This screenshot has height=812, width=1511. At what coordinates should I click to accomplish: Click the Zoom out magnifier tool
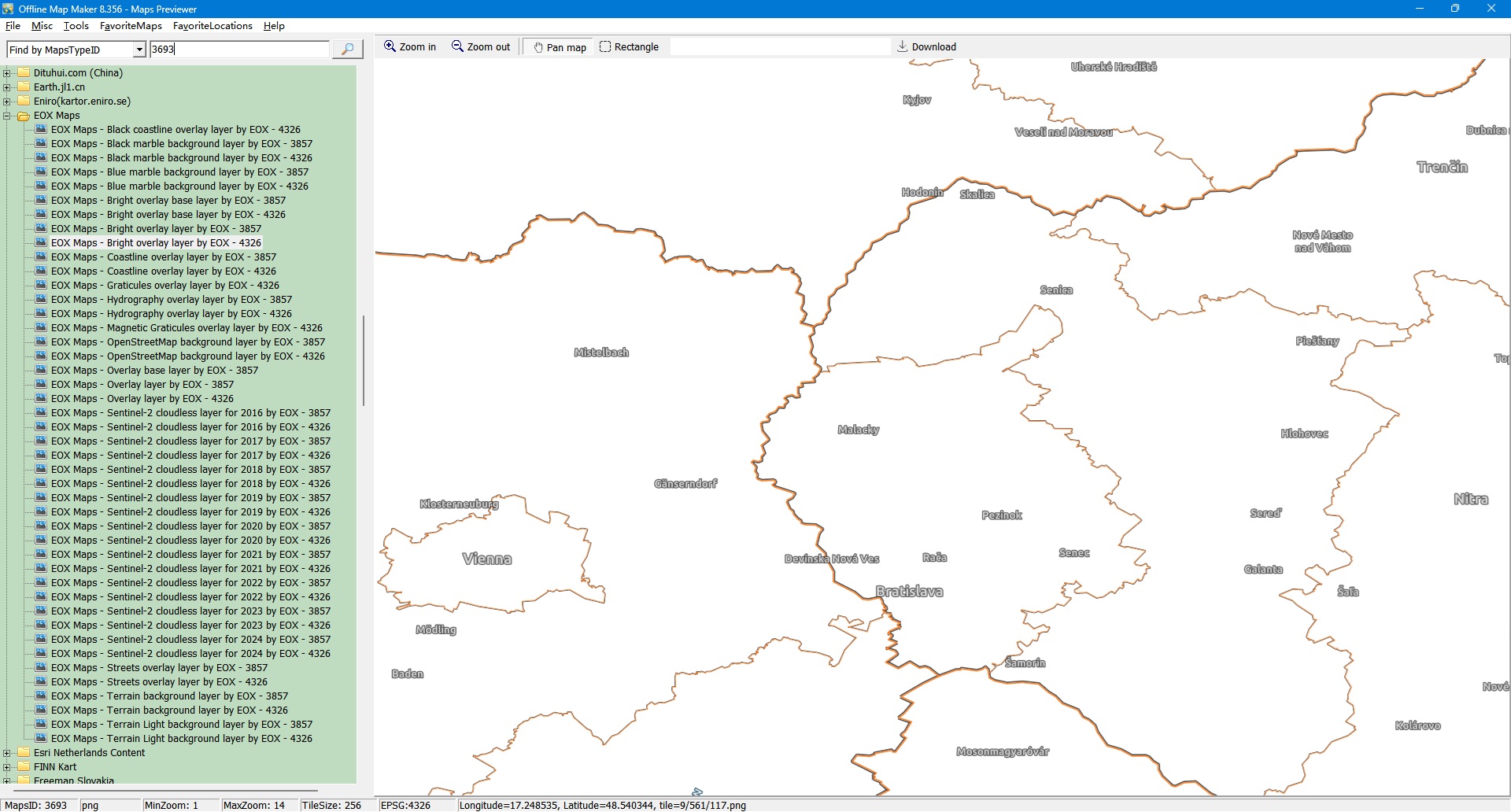[457, 47]
